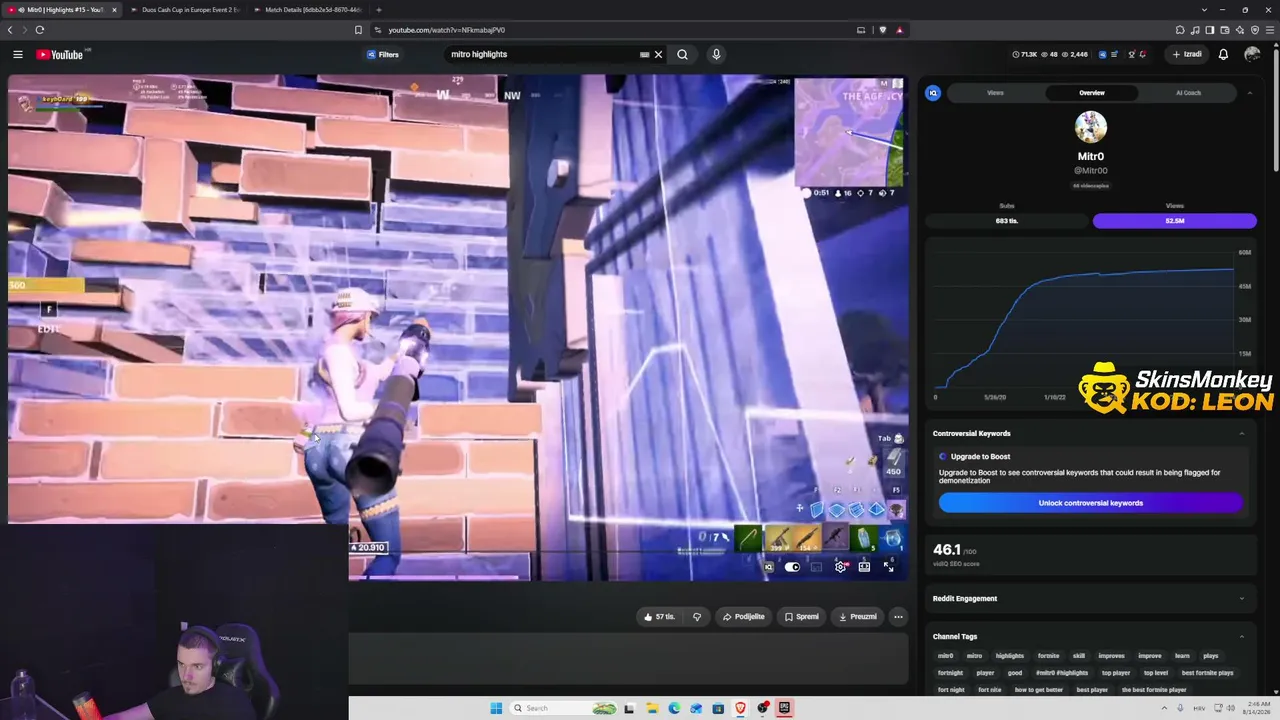Open Brave browser from the taskbar
This screenshot has height=720, width=1280.
click(x=740, y=709)
